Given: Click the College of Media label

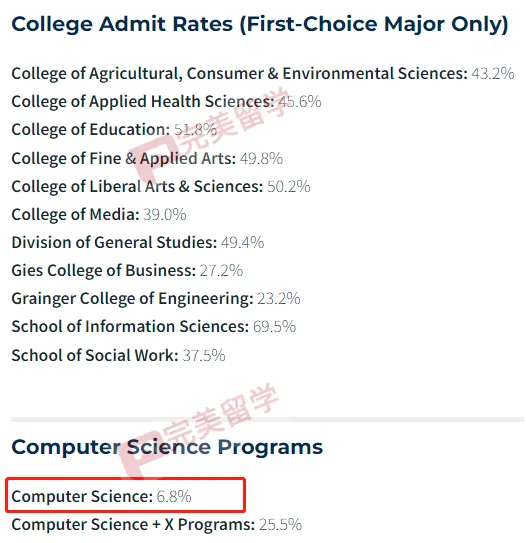Looking at the screenshot, I should tap(75, 215).
